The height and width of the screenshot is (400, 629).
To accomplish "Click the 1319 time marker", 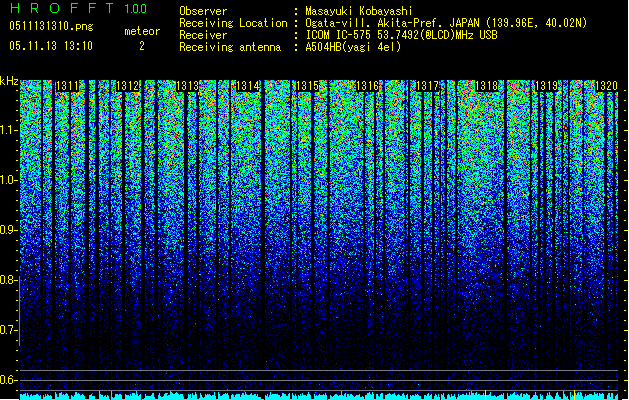I will click(x=547, y=86).
